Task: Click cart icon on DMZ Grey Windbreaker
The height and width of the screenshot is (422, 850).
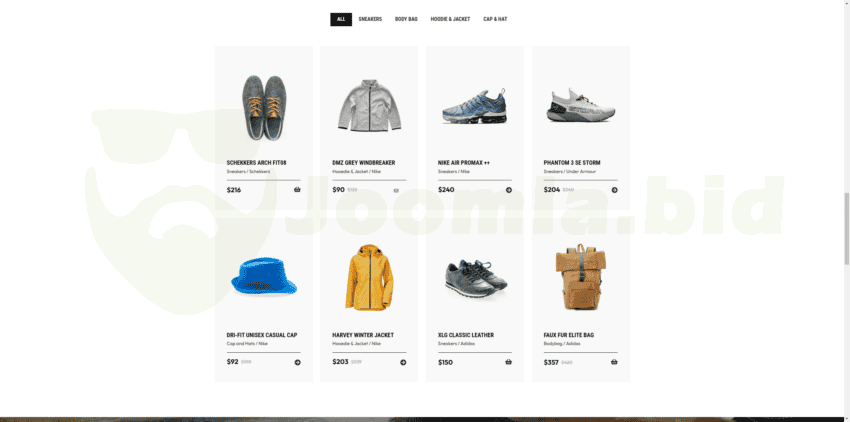Action: tap(396, 190)
